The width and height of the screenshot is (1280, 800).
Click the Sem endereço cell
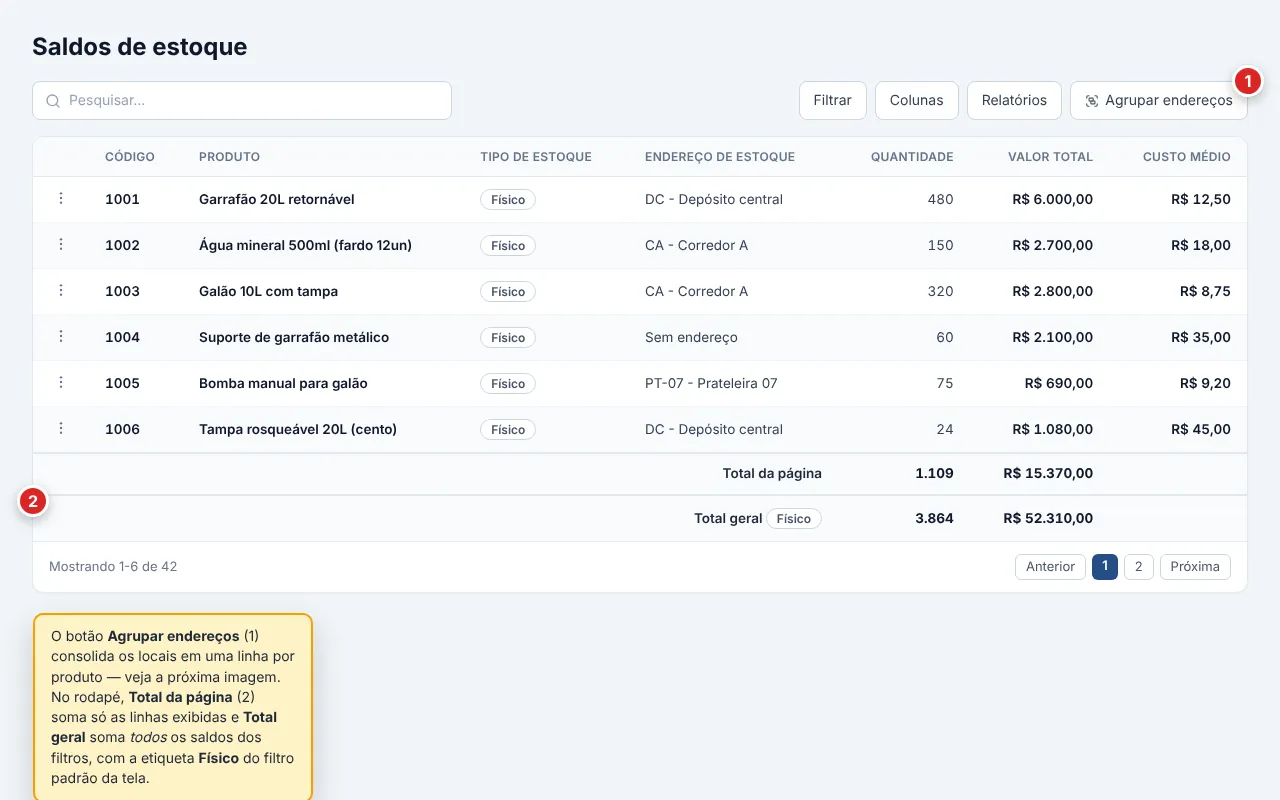[x=691, y=337]
